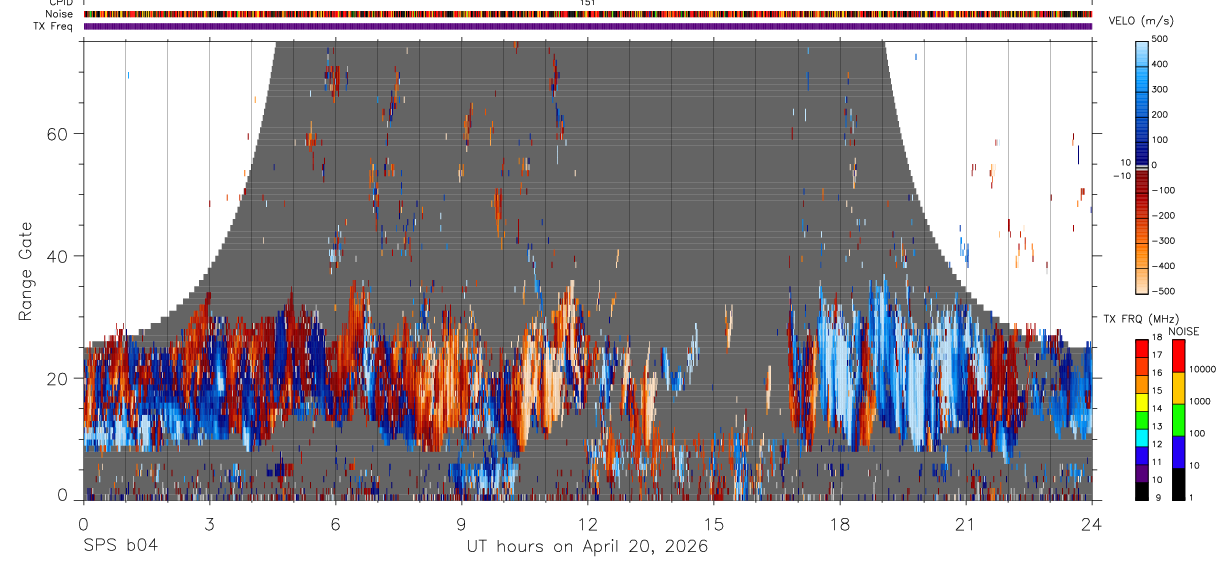Click the '300' velocity scale label
Screen dimensions: 1228x567
coord(1162,89)
